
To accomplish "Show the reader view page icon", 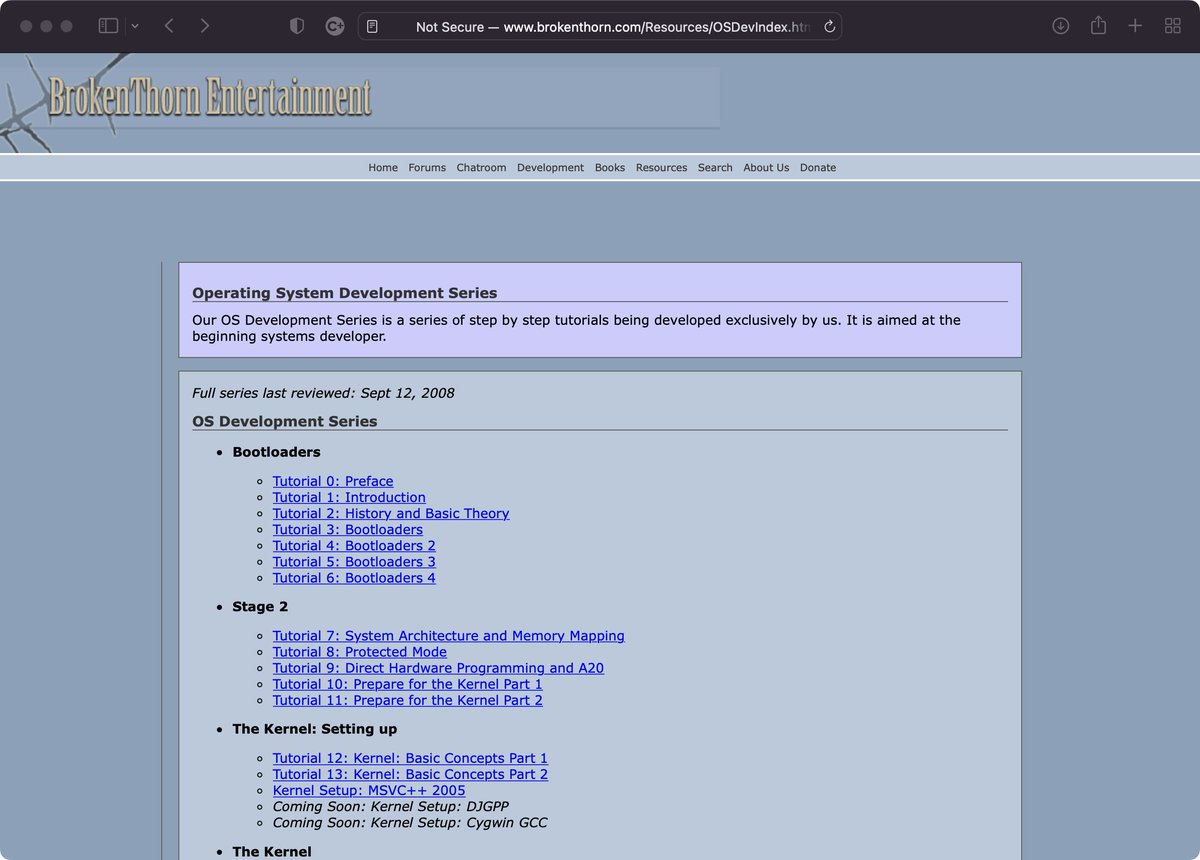I will click(372, 27).
